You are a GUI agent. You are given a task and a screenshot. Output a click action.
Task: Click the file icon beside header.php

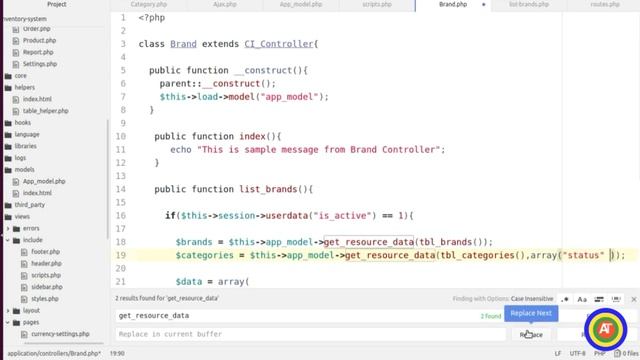pyautogui.click(x=24, y=264)
